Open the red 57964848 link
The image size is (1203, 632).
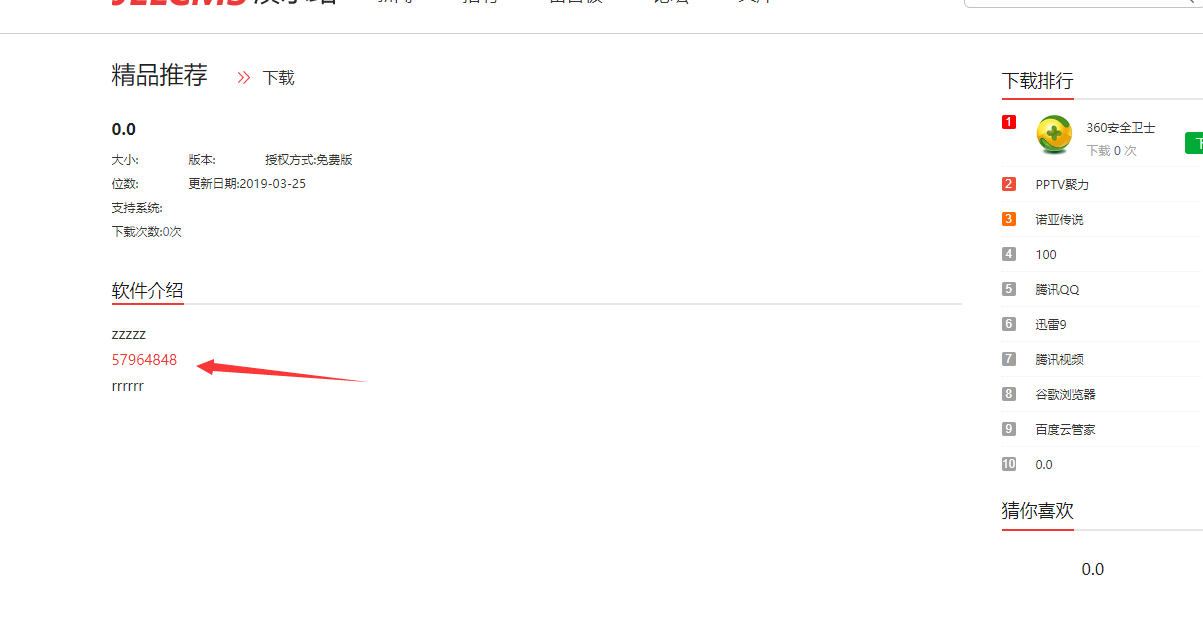[x=144, y=360]
